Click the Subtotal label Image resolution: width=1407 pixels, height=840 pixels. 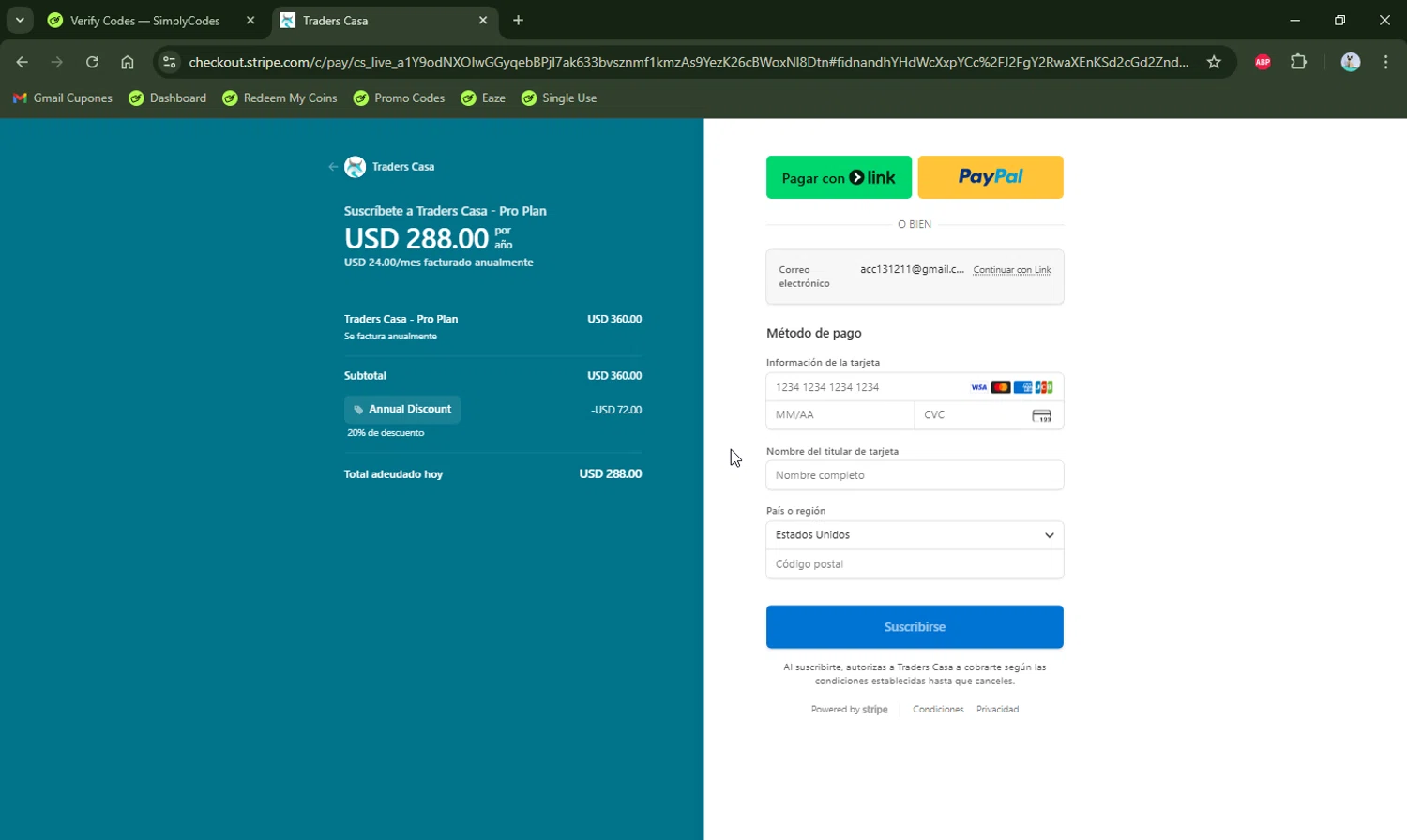coord(365,376)
